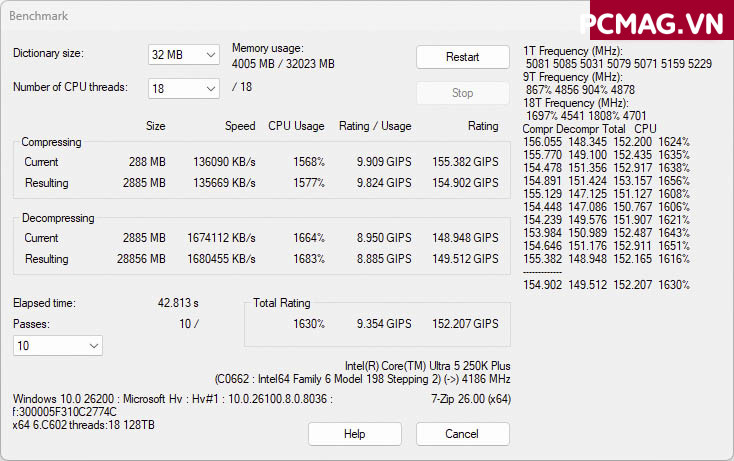The height and width of the screenshot is (461, 734).
Task: Click the Cancel button
Action: [462, 434]
